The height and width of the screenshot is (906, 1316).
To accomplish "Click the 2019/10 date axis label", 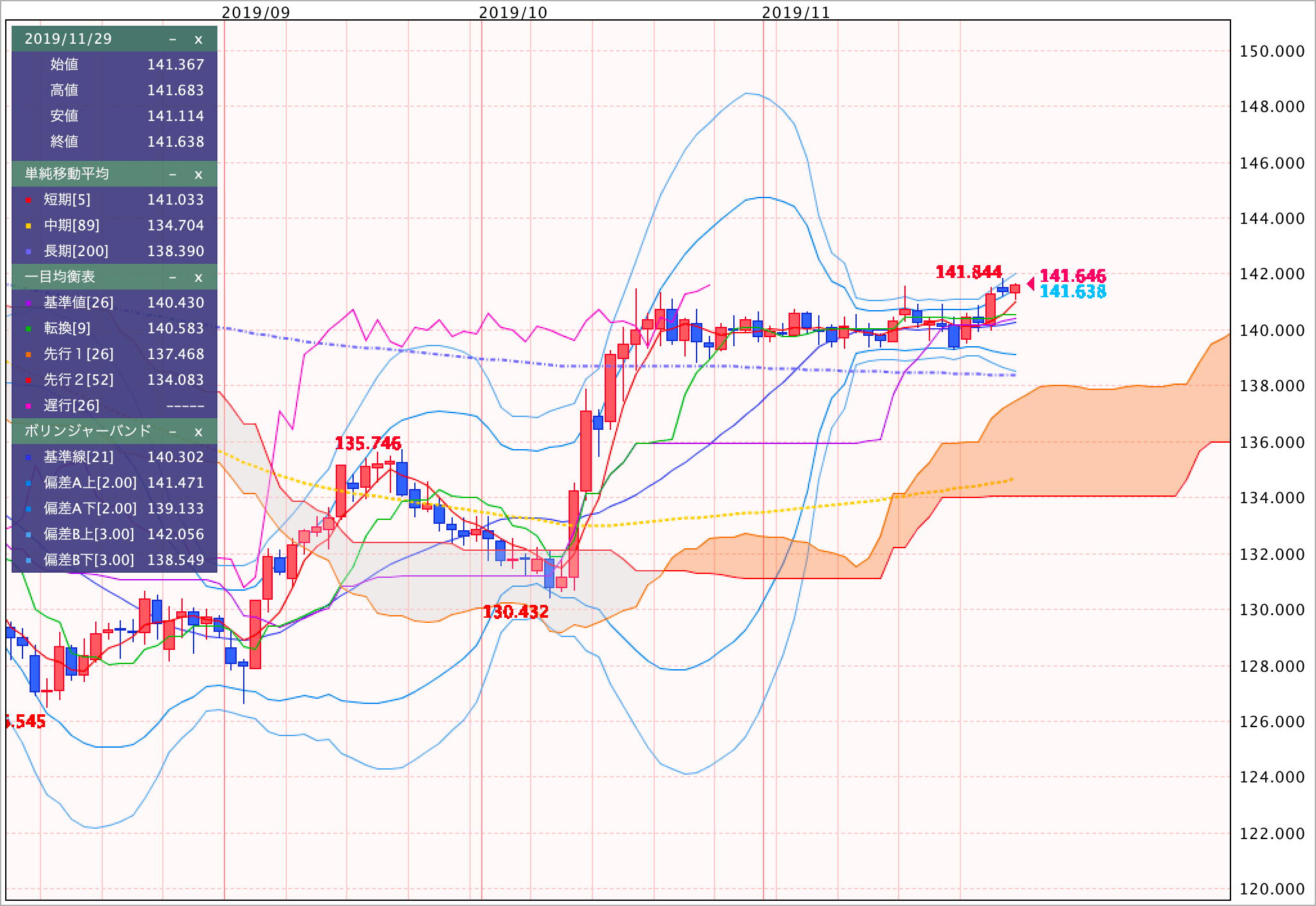I will click(x=513, y=13).
